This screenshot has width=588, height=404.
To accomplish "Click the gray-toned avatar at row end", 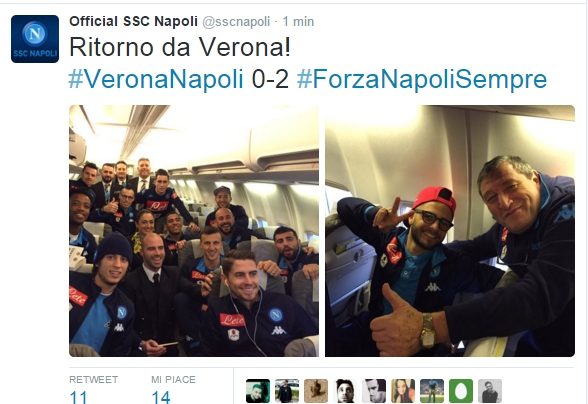I will [490, 391].
